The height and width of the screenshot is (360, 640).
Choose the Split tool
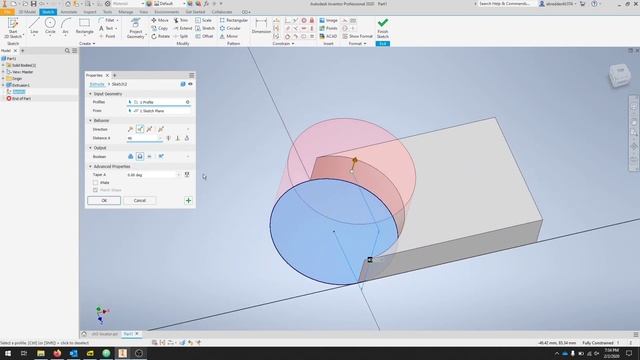click(180, 36)
